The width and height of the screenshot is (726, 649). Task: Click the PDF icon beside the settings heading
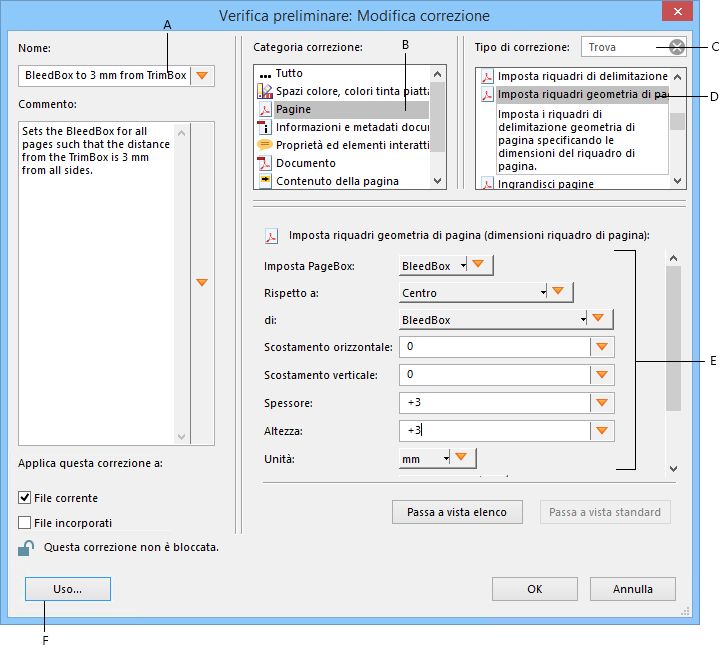pos(271,236)
